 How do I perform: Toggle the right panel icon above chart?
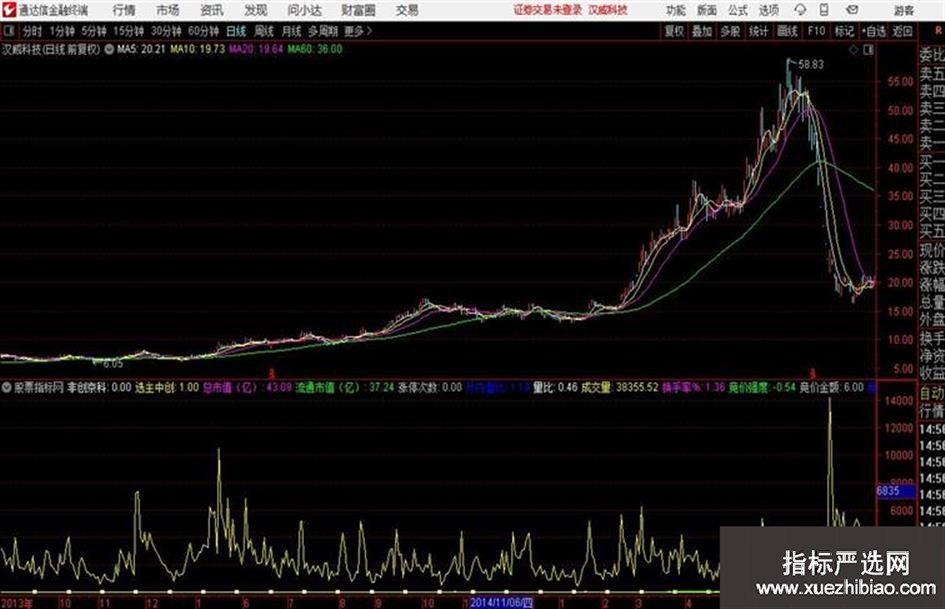pos(868,50)
